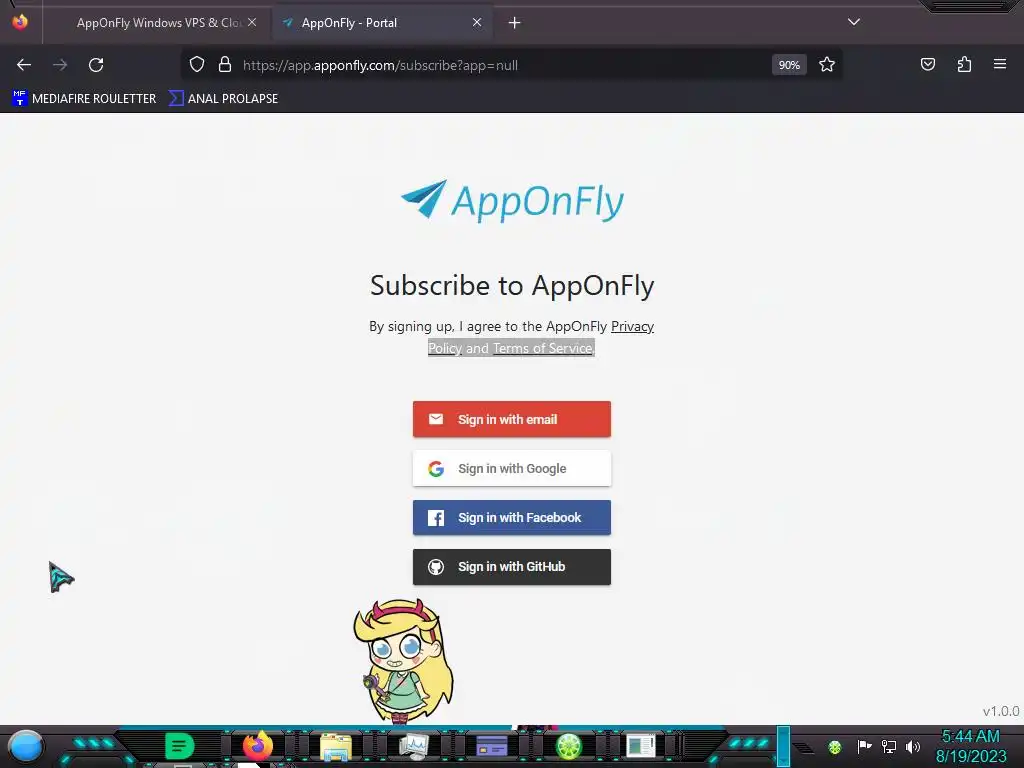
Task: Sign in with Facebook
Action: [x=511, y=517]
